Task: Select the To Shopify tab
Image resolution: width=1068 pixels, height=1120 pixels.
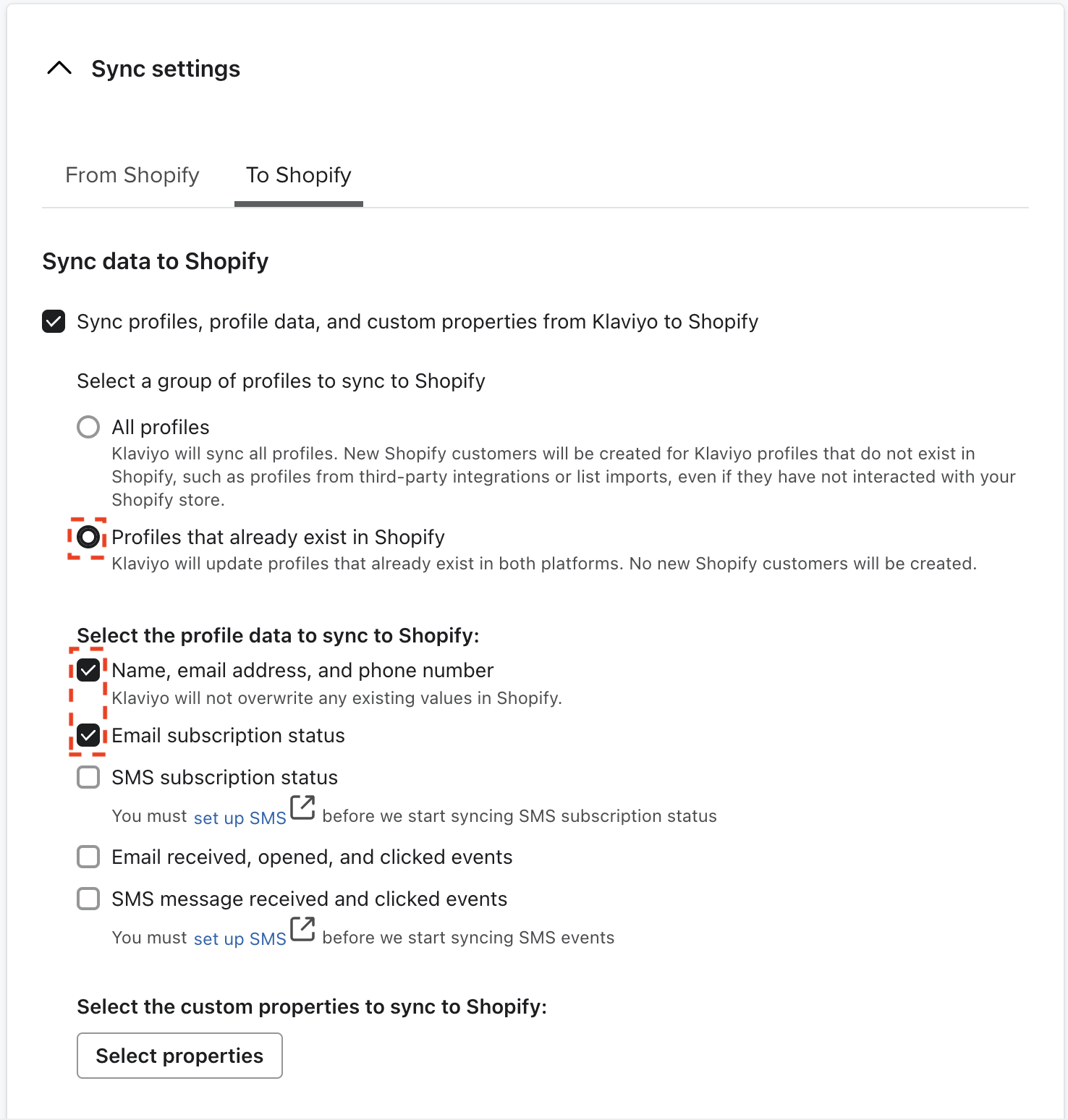Action: [x=299, y=175]
